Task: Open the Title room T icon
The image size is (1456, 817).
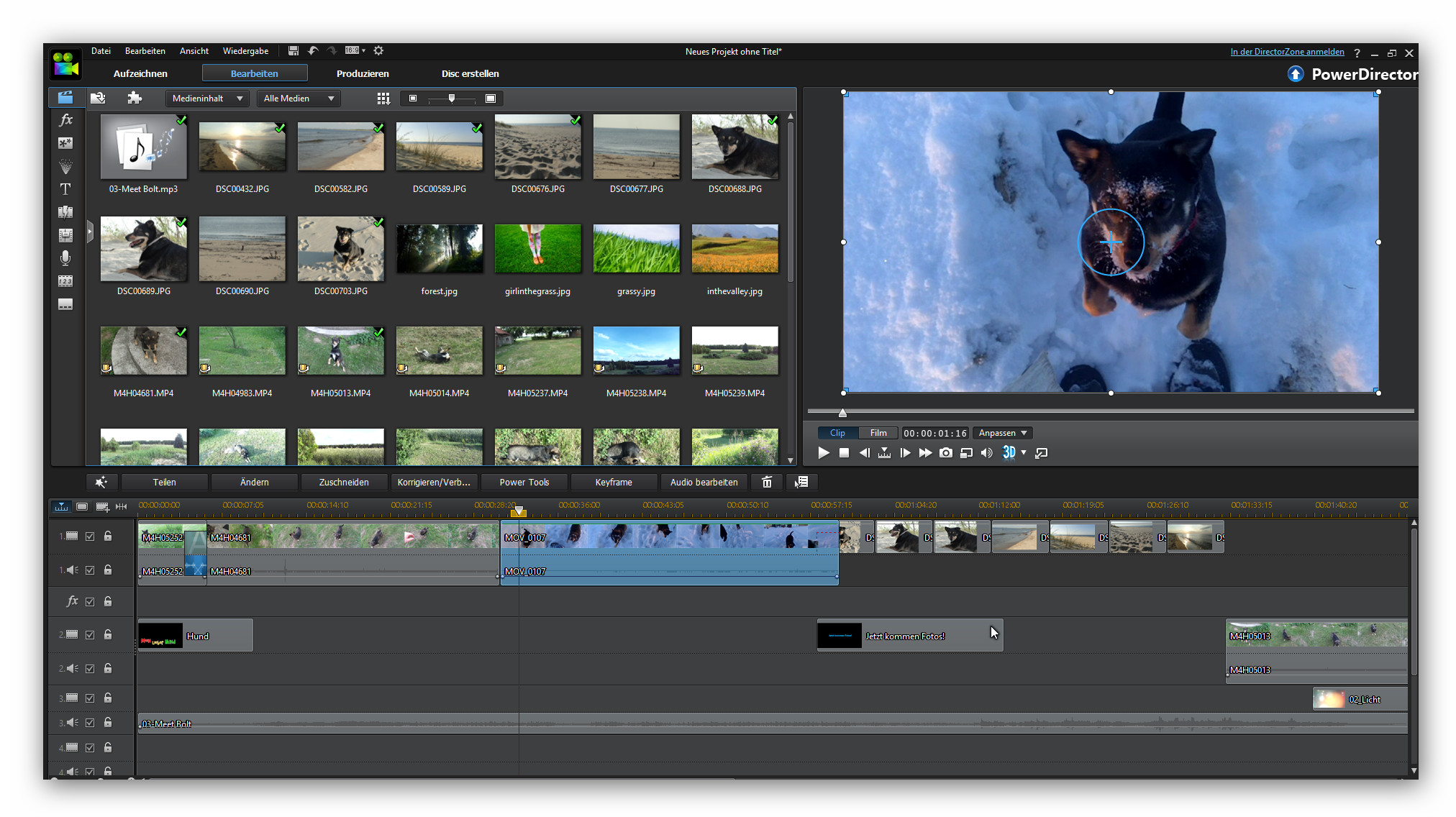Action: [x=65, y=189]
